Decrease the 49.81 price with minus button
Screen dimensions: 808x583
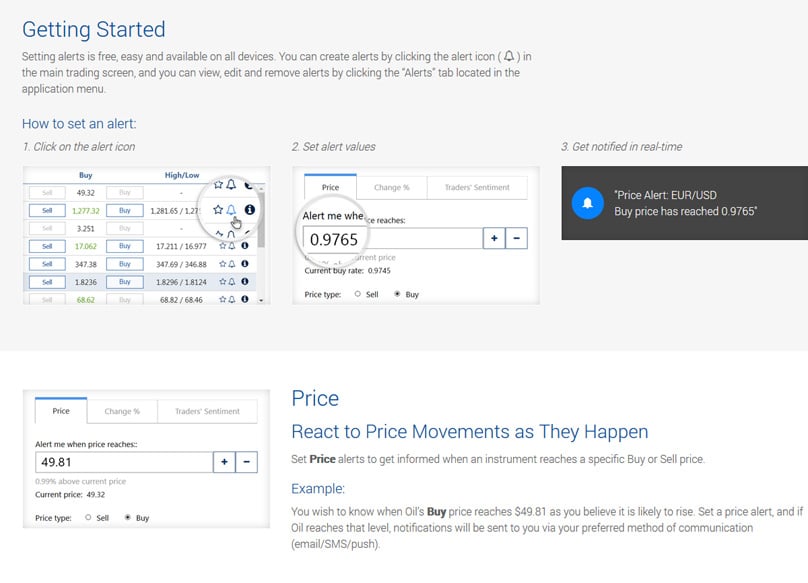tap(246, 462)
